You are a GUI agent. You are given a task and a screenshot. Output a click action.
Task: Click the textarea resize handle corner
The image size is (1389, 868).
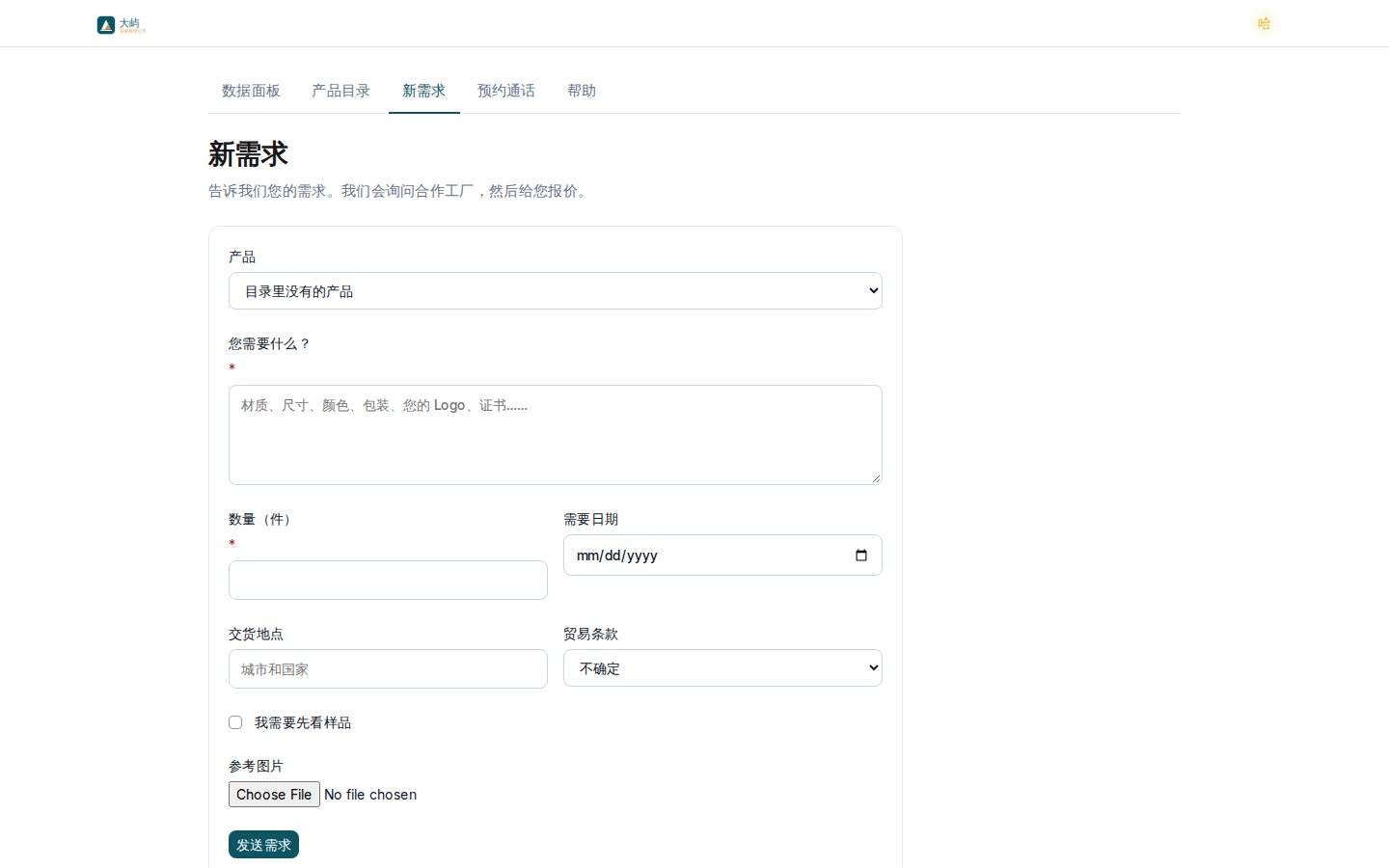tap(876, 478)
